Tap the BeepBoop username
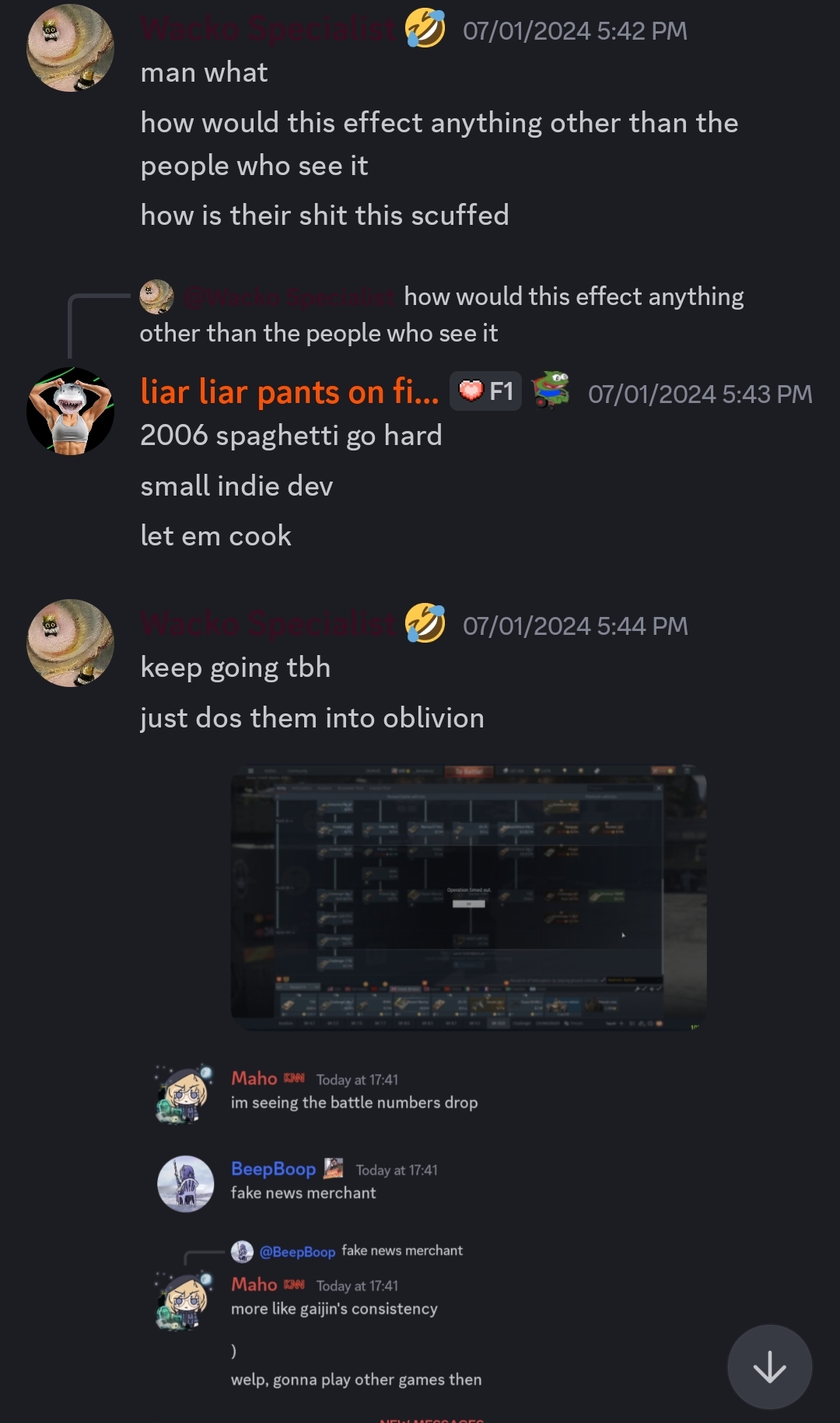 point(273,1169)
